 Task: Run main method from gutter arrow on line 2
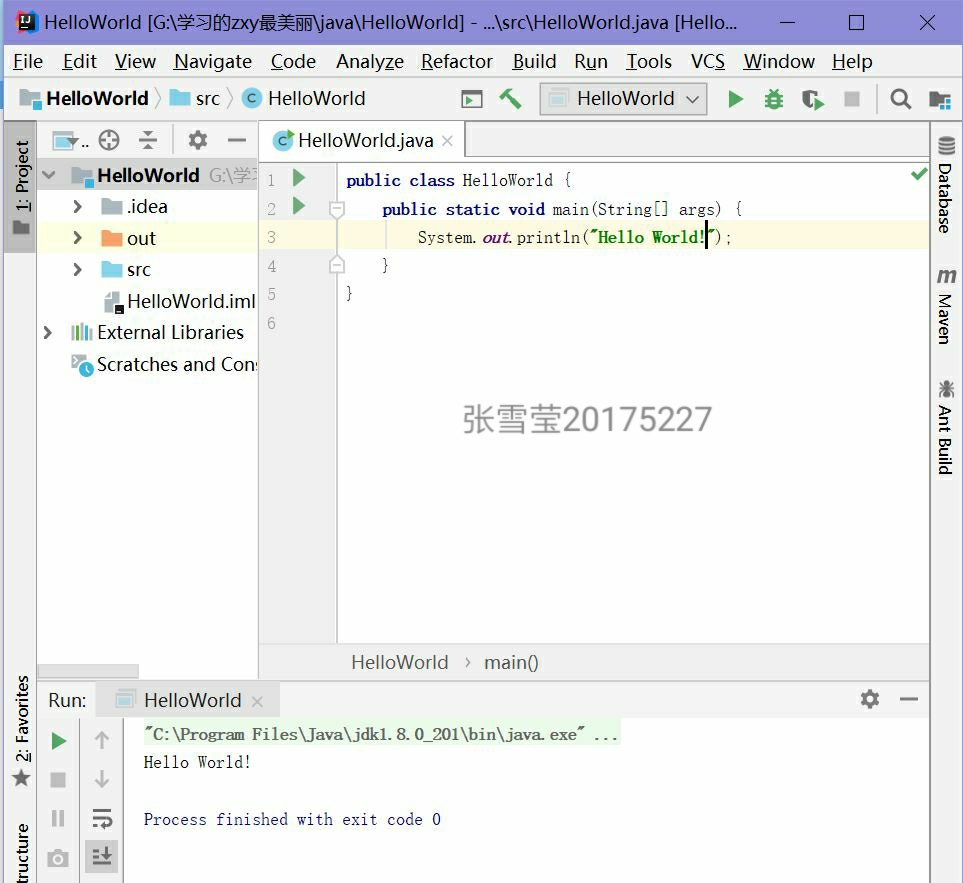tap(299, 206)
